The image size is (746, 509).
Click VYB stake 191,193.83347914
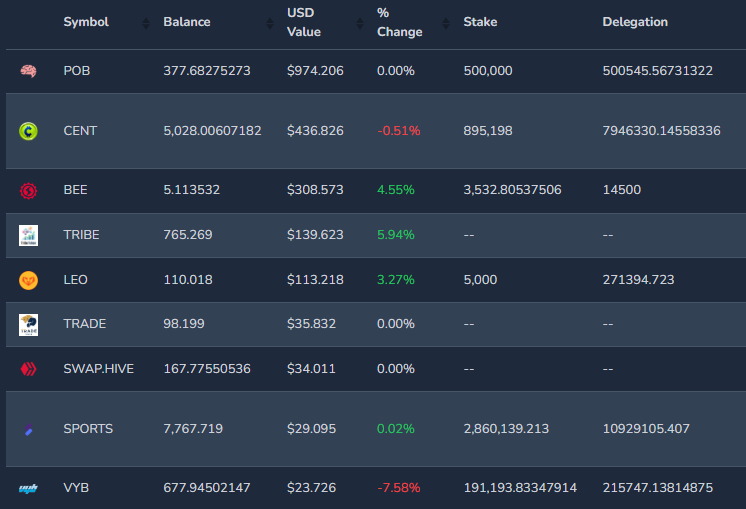[x=520, y=488]
